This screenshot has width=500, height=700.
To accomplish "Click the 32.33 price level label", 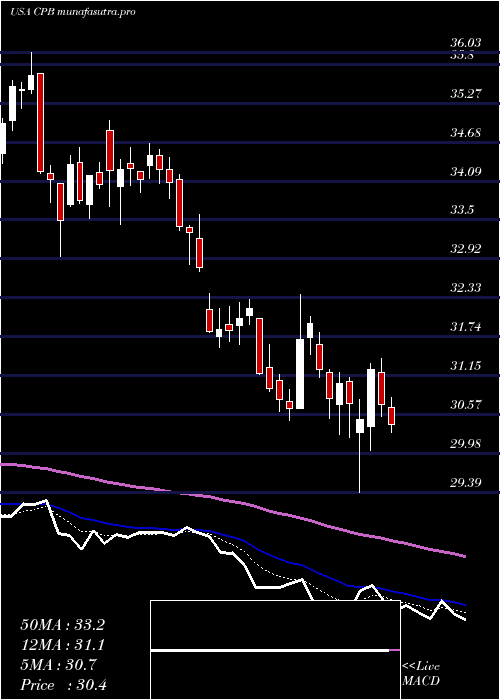I will click(x=466, y=288).
